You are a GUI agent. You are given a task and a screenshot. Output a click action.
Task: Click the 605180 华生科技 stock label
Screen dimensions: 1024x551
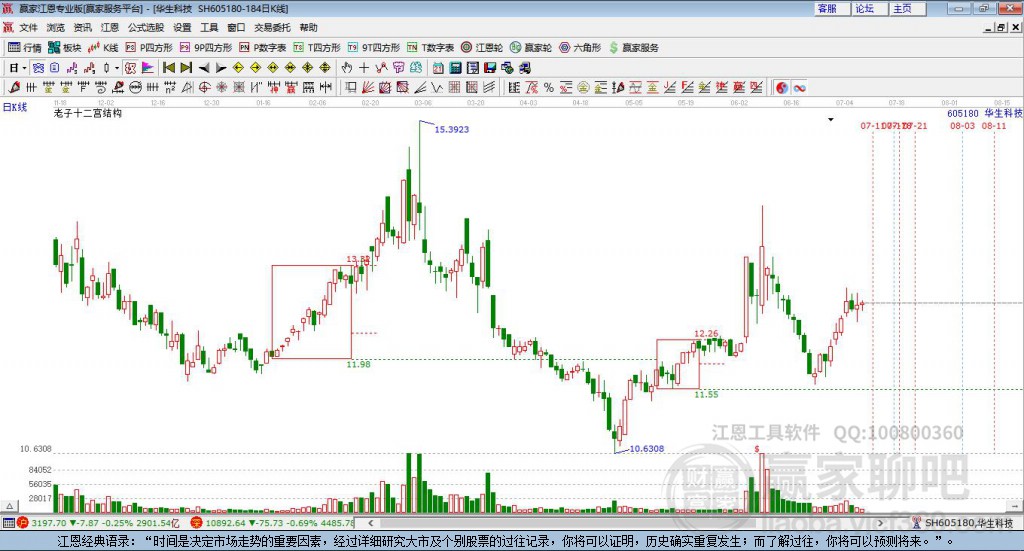(x=985, y=113)
